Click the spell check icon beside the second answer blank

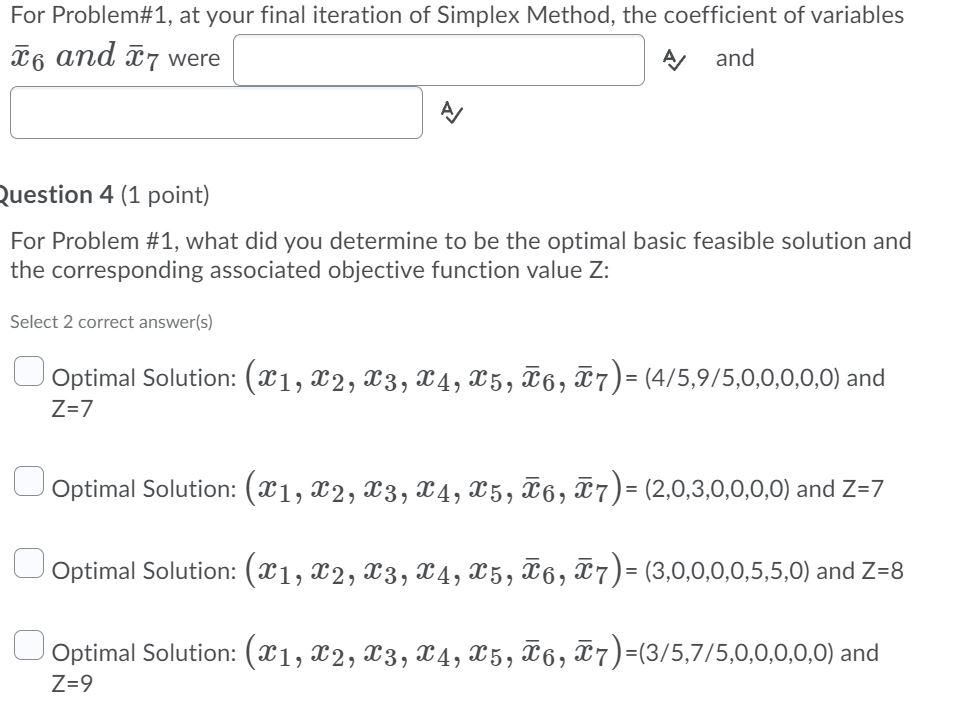[451, 113]
